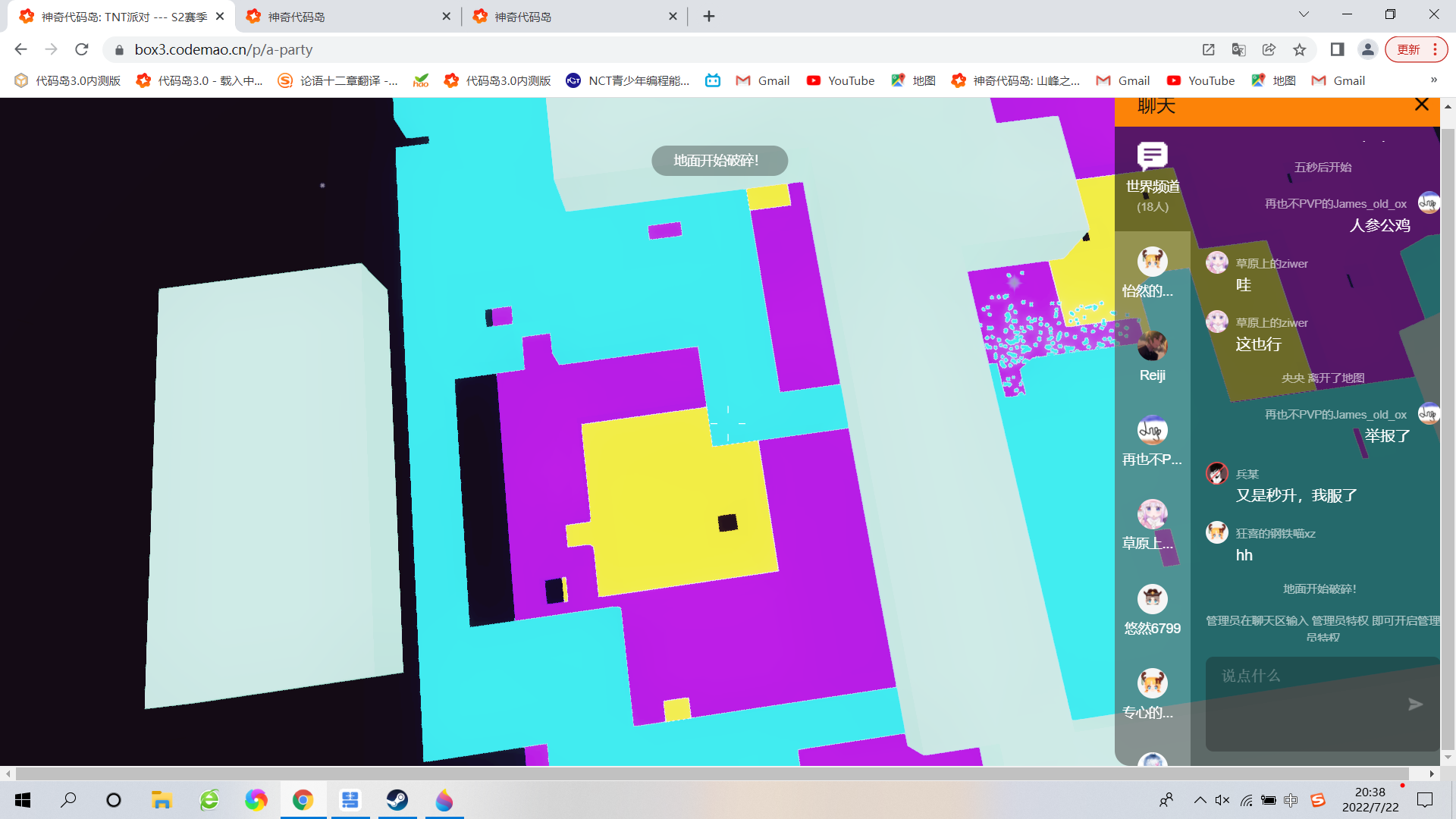Open the hao123 bookmark icon
Screen dimensions: 1456x819
[x=421, y=80]
